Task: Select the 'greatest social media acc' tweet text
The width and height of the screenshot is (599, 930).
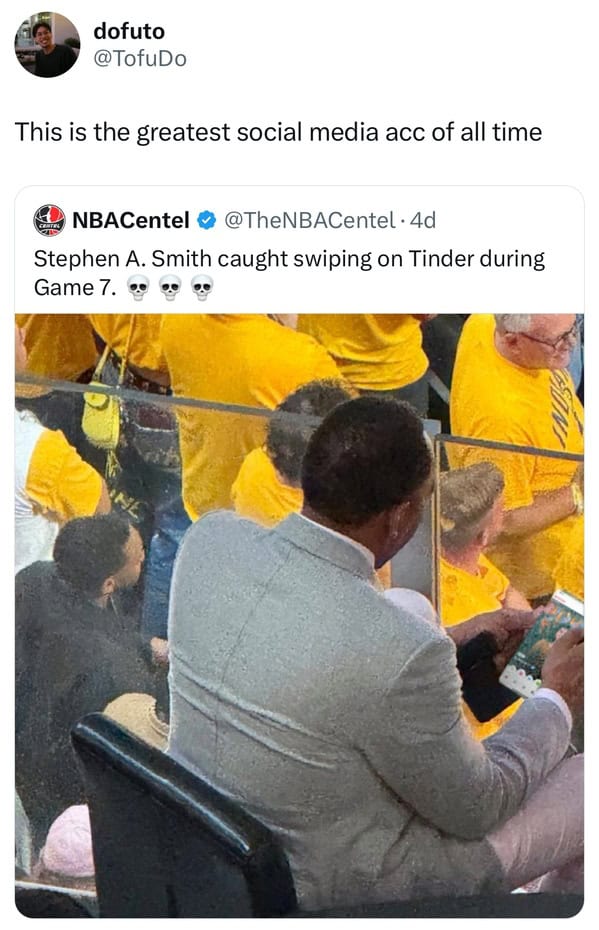Action: 278,132
